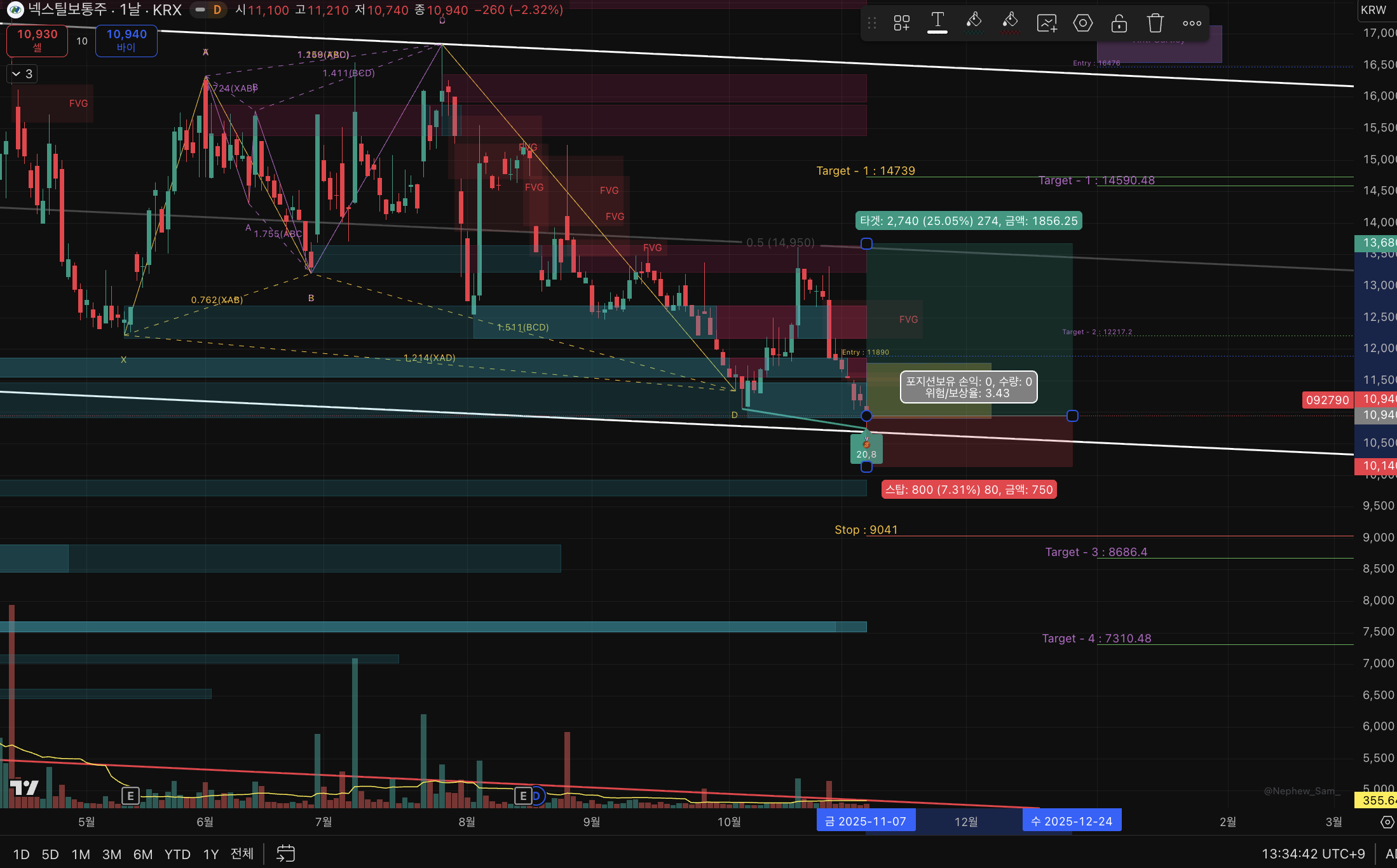
Task: Click the go-to-date calendar icon
Action: pyautogui.click(x=285, y=853)
